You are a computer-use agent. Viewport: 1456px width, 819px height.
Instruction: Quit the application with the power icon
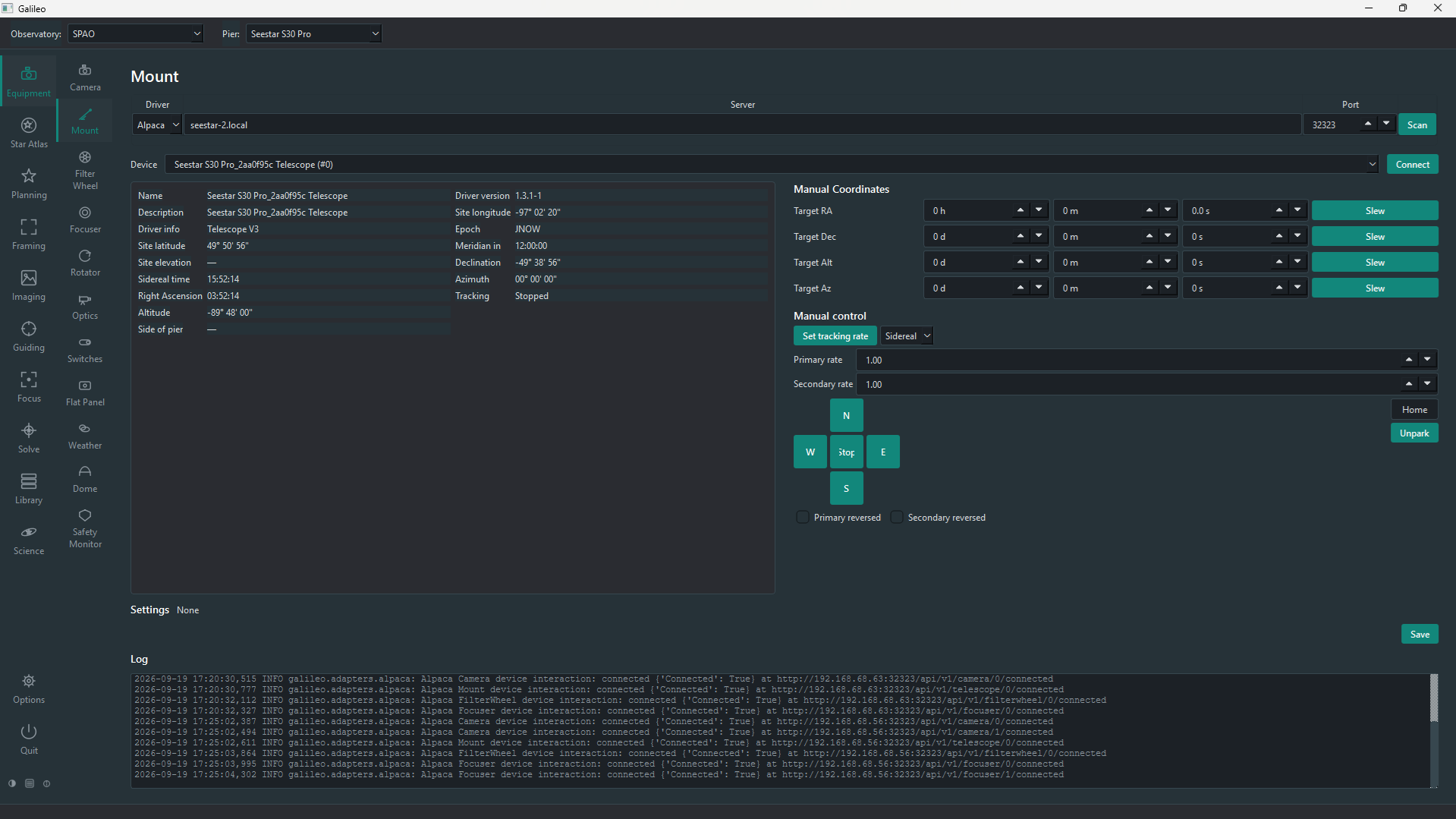(29, 739)
